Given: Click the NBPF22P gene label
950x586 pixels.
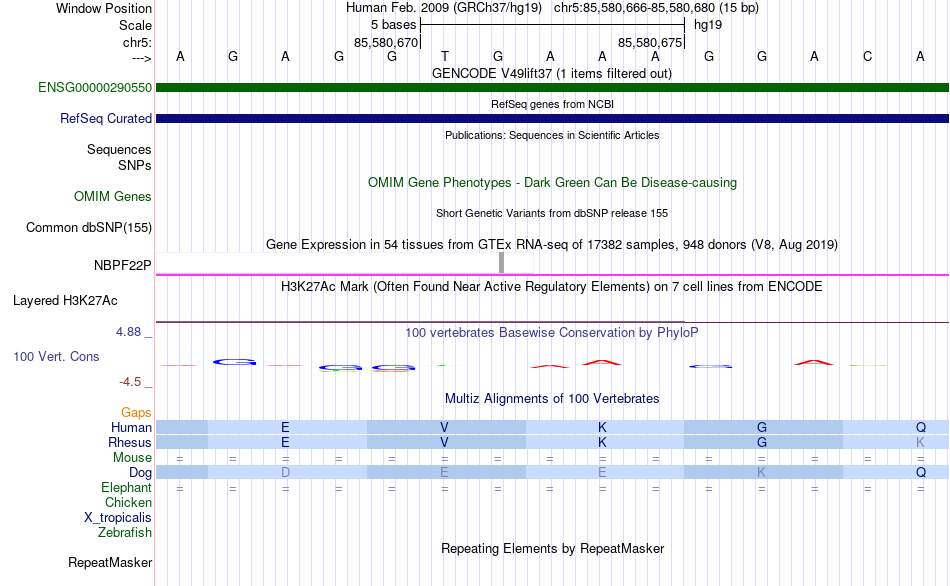Looking at the screenshot, I should (x=122, y=265).
